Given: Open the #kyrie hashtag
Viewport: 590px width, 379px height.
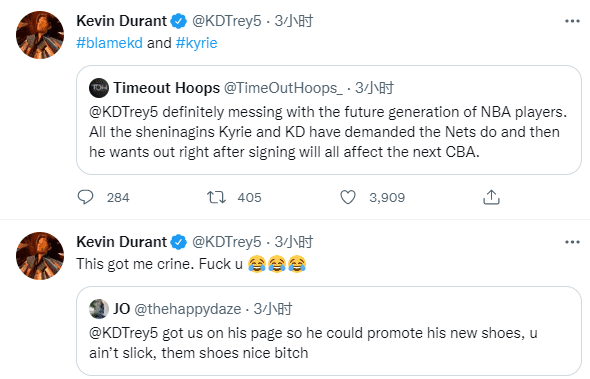Looking at the screenshot, I should [x=196, y=43].
